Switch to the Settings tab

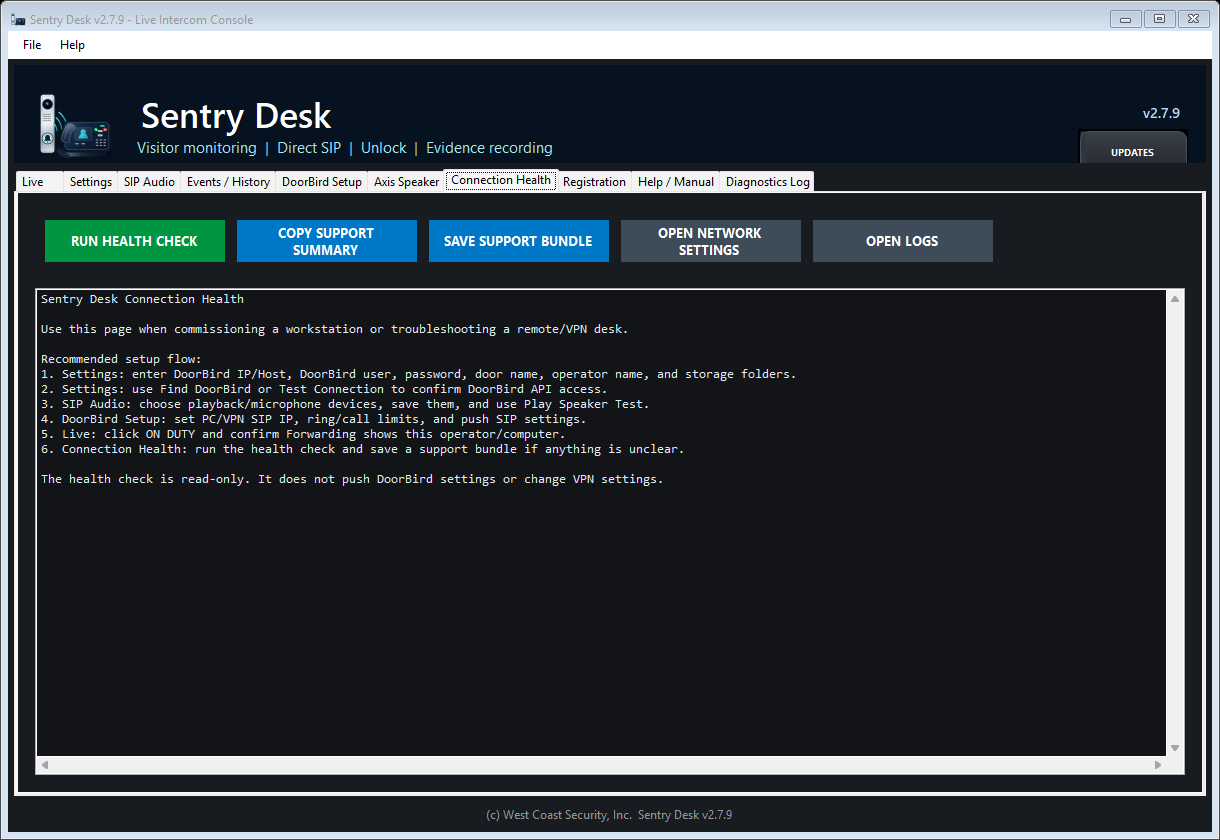coord(91,182)
